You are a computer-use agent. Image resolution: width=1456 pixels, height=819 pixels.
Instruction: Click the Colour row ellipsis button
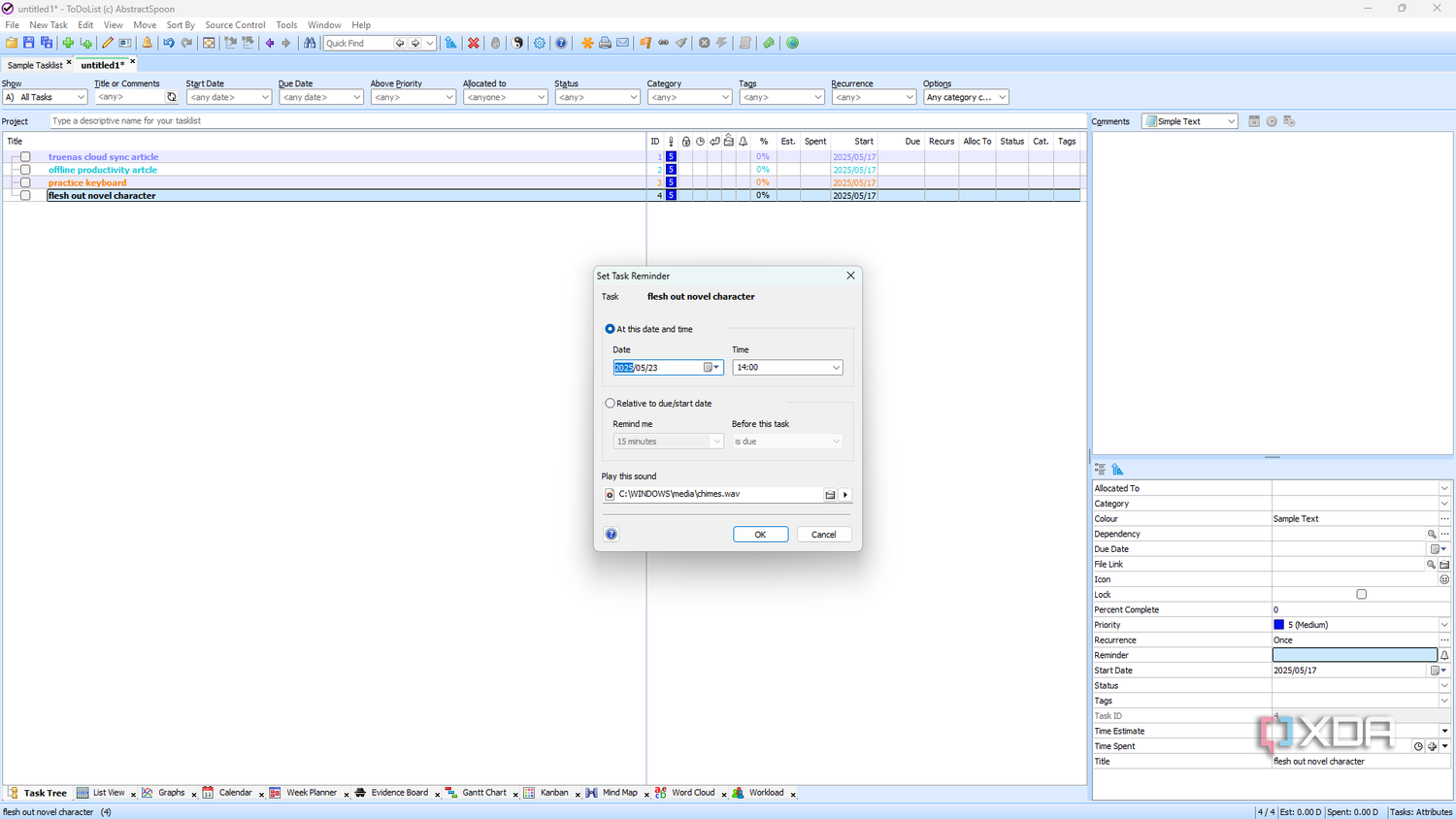click(1444, 519)
